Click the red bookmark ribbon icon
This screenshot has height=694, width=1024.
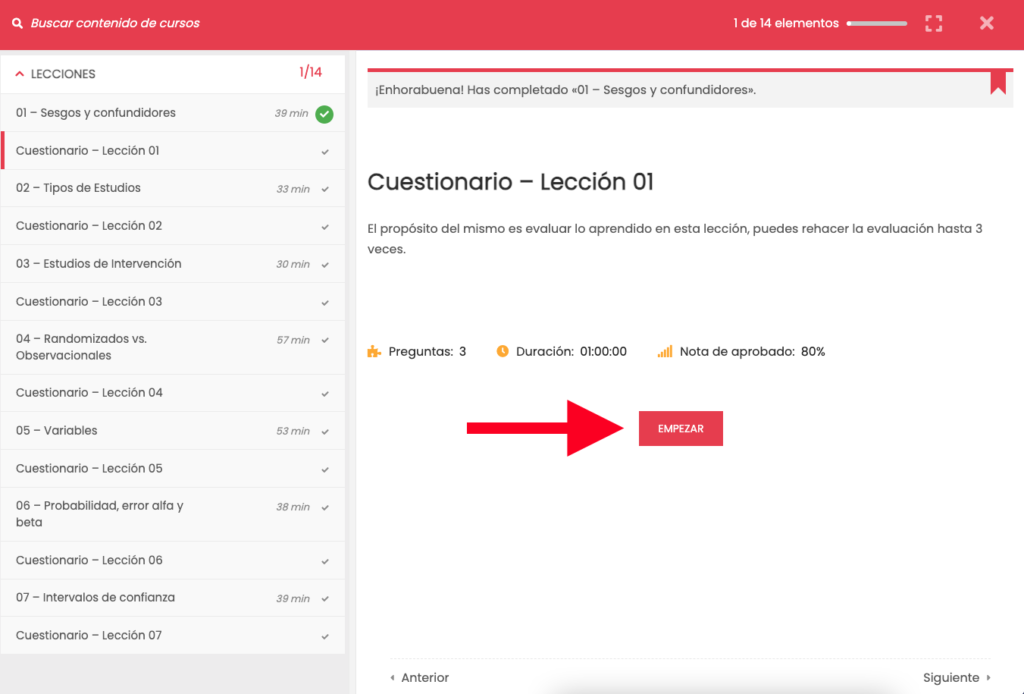(997, 82)
